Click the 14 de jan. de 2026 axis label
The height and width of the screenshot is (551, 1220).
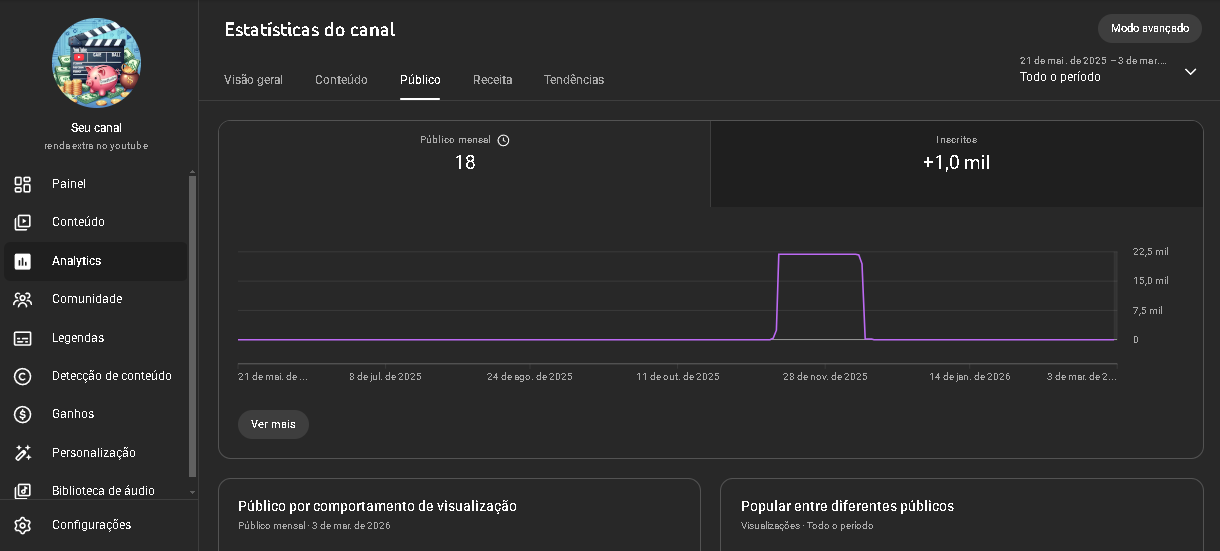pos(970,377)
